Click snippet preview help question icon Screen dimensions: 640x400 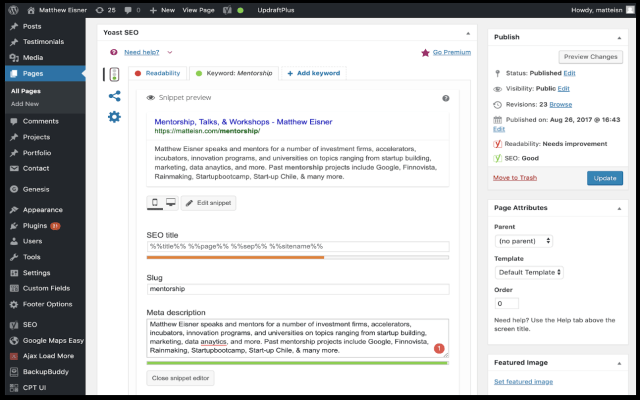446,98
